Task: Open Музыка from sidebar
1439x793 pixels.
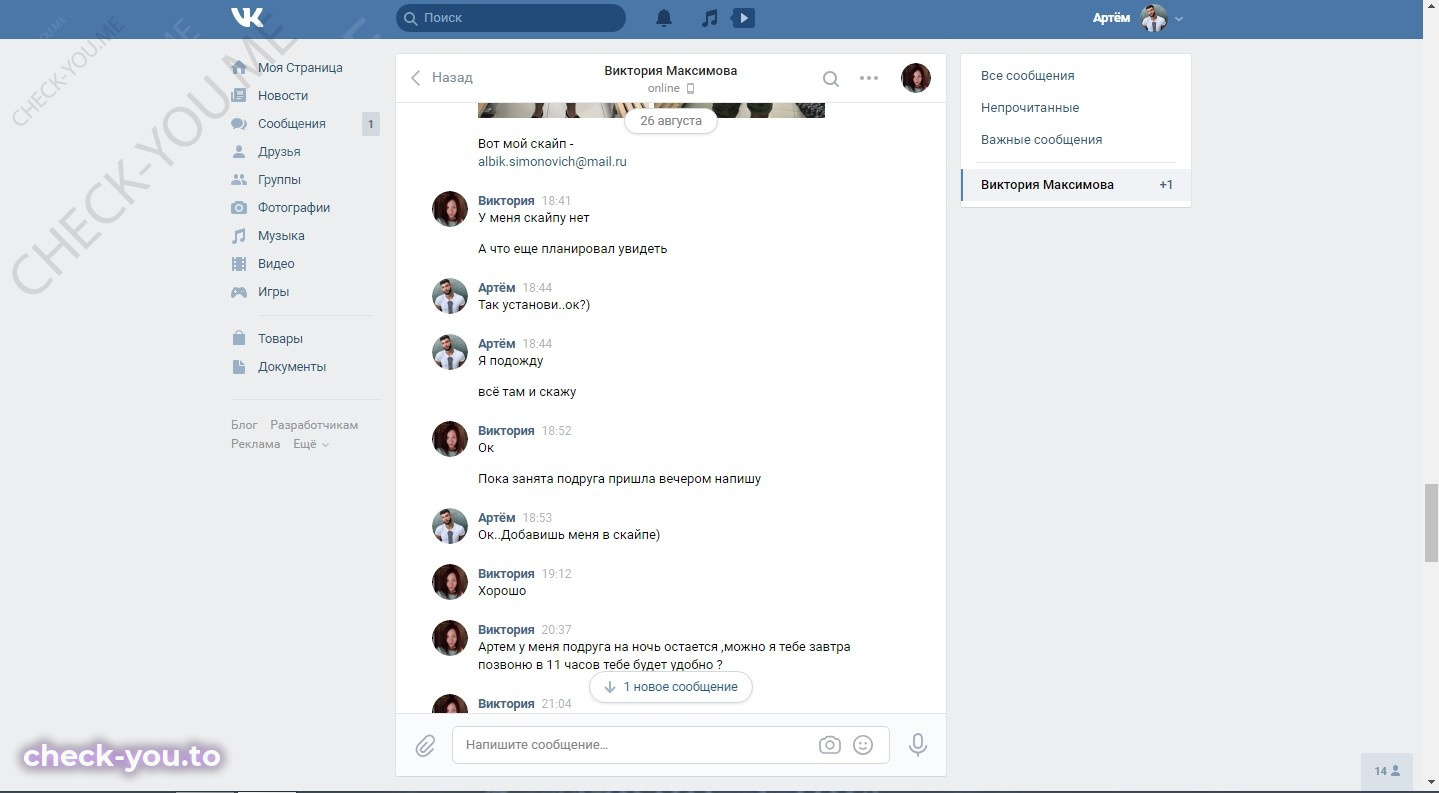Action: (281, 236)
